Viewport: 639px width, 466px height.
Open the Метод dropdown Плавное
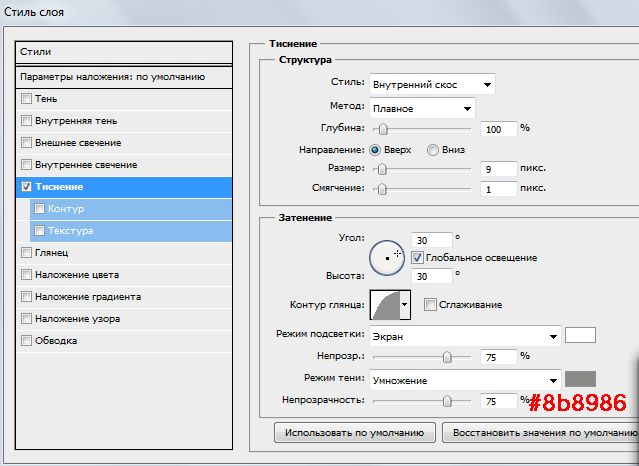coord(422,108)
